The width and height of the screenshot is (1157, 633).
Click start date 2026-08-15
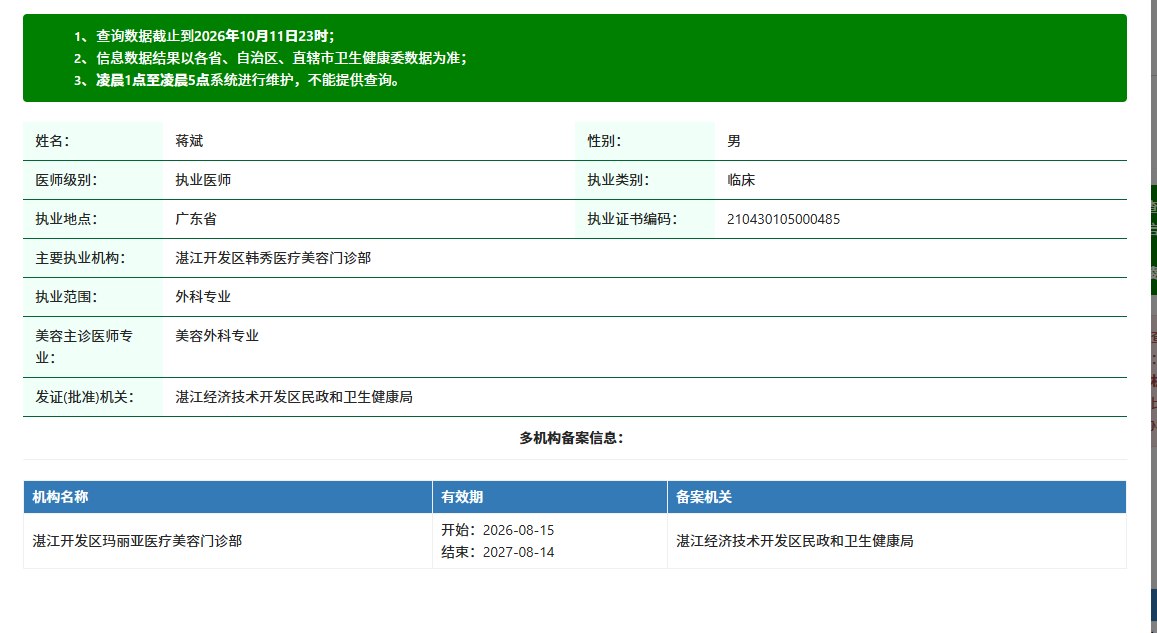518,530
